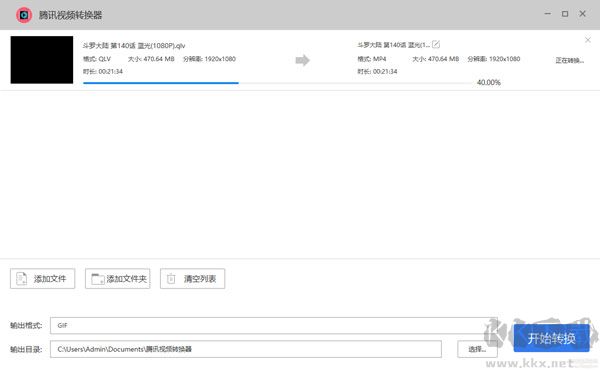The height and width of the screenshot is (370, 600).
Task: Click the black video thumbnail preview
Action: [x=42, y=60]
